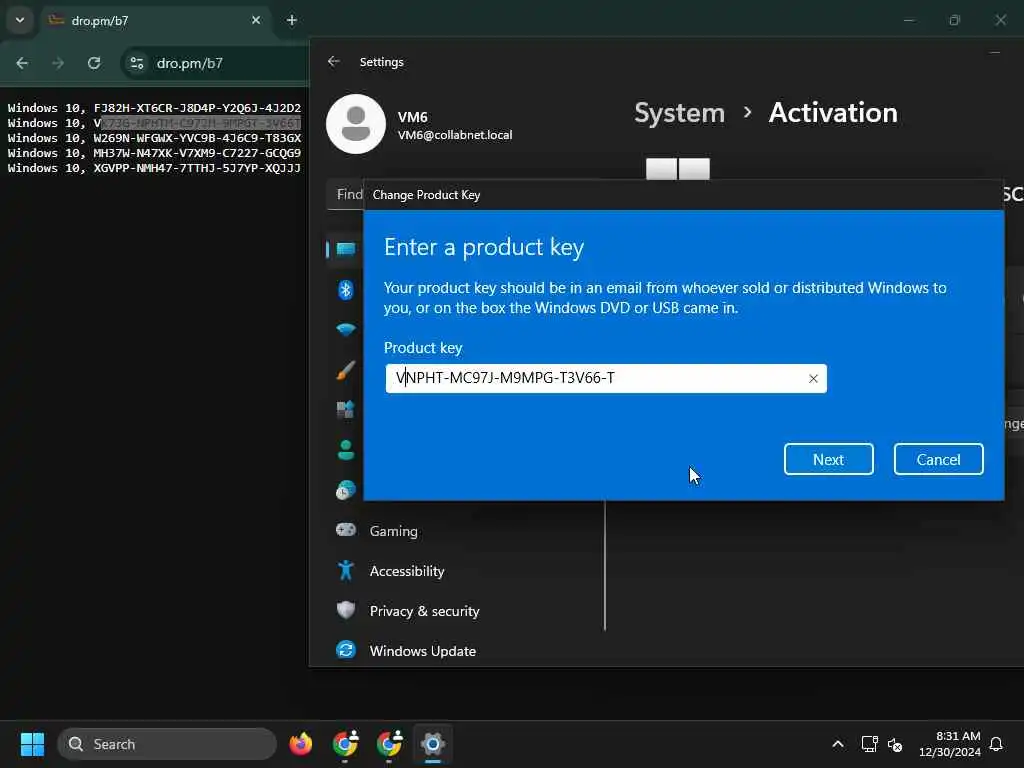Open Apps icon in Settings sidebar
Viewport: 1024px width, 768px height.
tap(345, 409)
